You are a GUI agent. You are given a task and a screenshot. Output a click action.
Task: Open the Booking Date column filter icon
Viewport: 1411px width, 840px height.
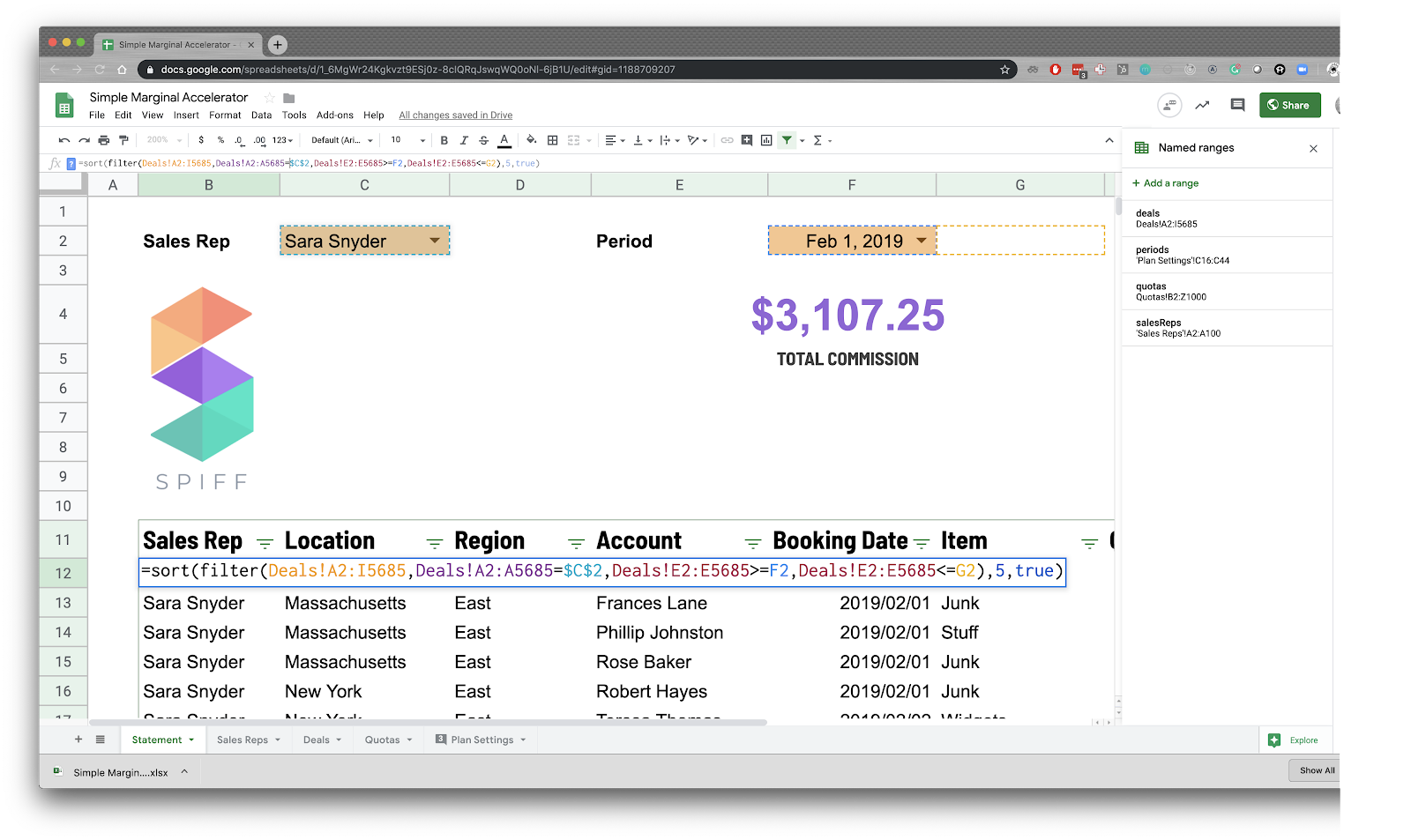click(922, 543)
